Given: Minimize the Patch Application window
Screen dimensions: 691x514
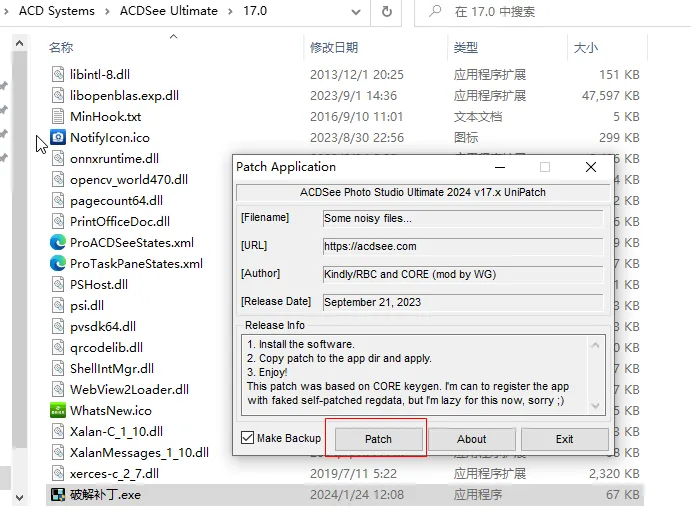Looking at the screenshot, I should point(500,167).
